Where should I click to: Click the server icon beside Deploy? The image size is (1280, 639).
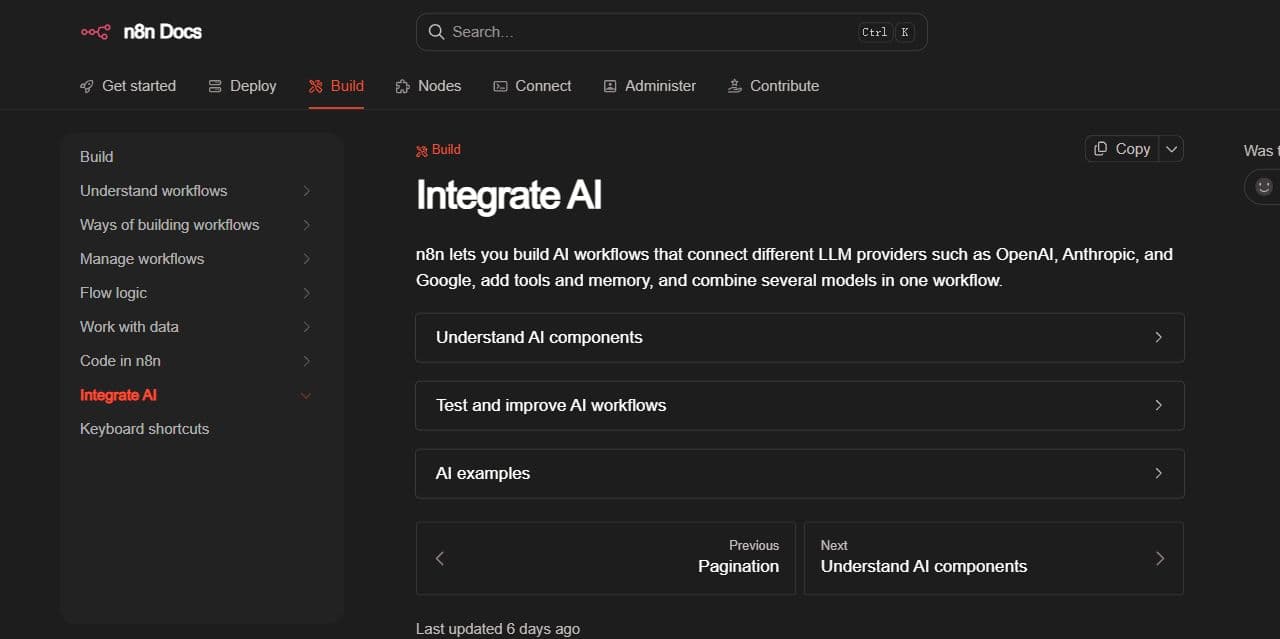coord(215,86)
